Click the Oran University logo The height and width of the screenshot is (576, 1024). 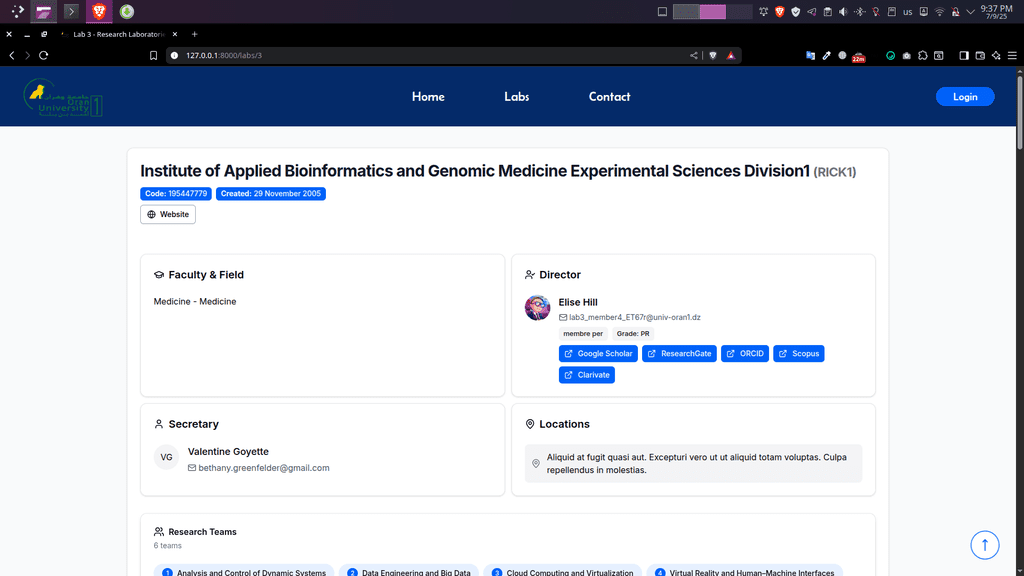(63, 97)
